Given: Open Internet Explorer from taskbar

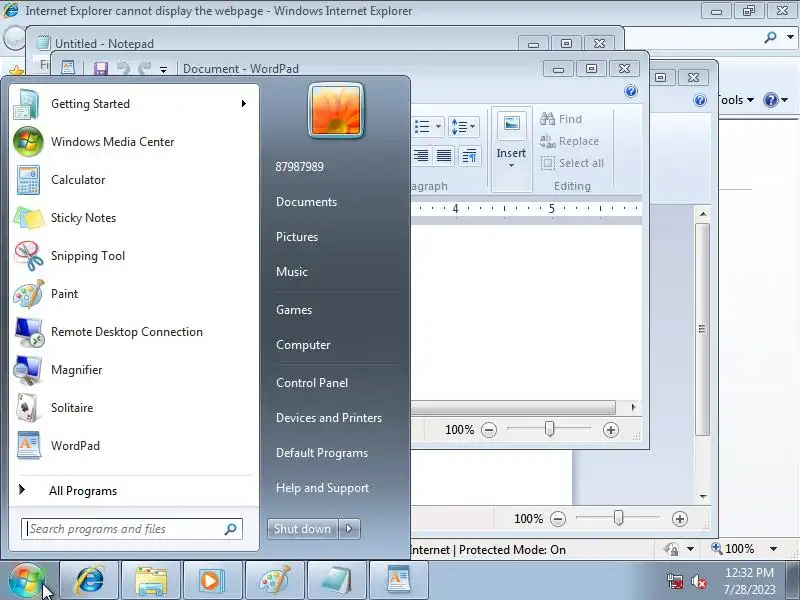Looking at the screenshot, I should click(x=89, y=581).
